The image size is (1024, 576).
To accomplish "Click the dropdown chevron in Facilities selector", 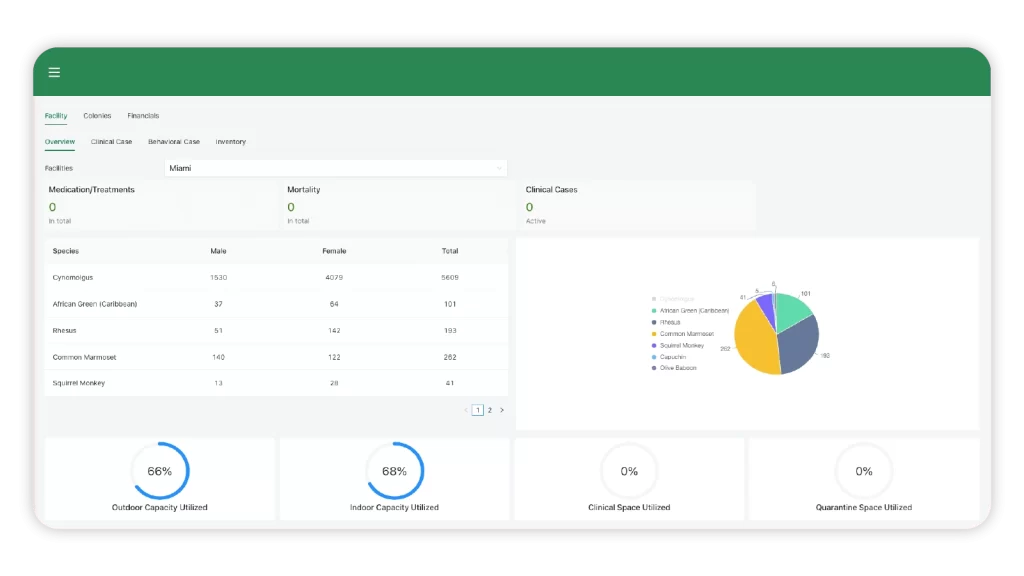I will tap(499, 168).
